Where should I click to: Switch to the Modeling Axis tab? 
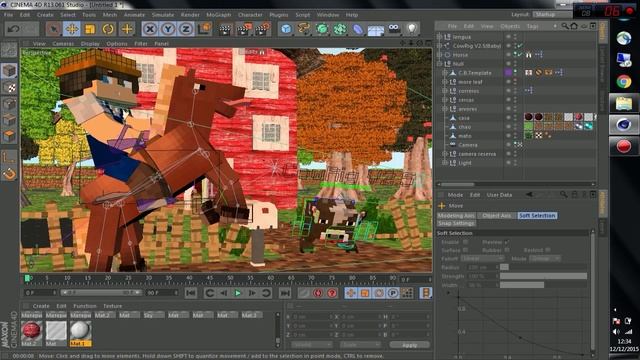tap(456, 215)
